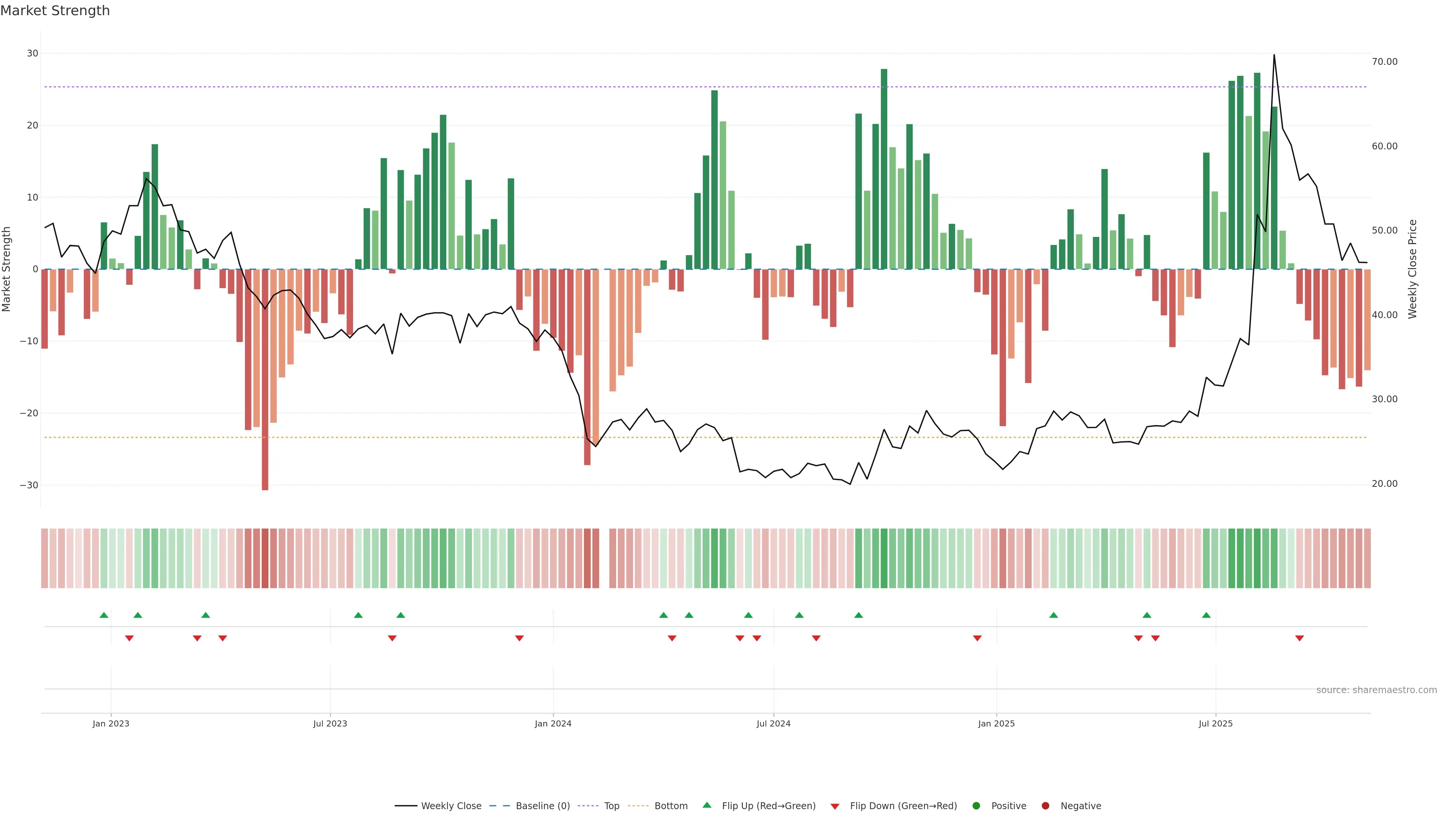
Task: Click the rightmost red flip-down triangle marker
Action: click(1299, 638)
